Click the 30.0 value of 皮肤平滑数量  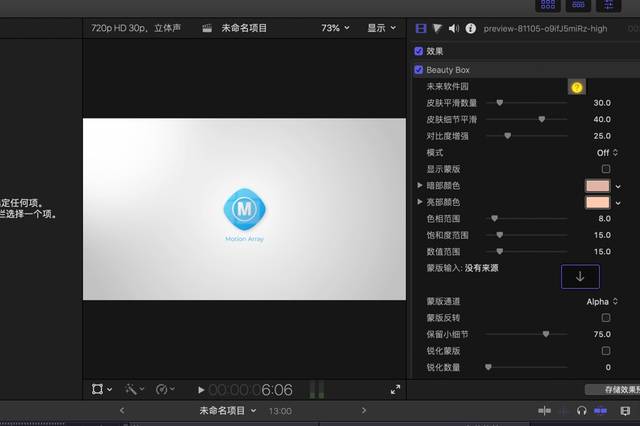coord(602,103)
